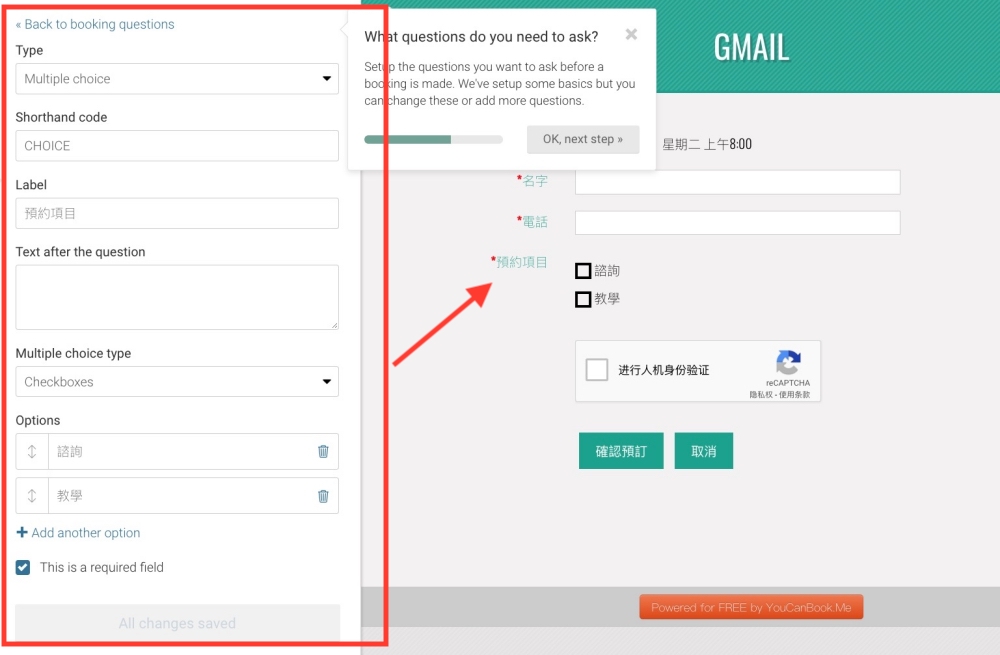This screenshot has width=1000, height=655.
Task: Check the 諮詢 checkbox in booking form
Action: [583, 271]
